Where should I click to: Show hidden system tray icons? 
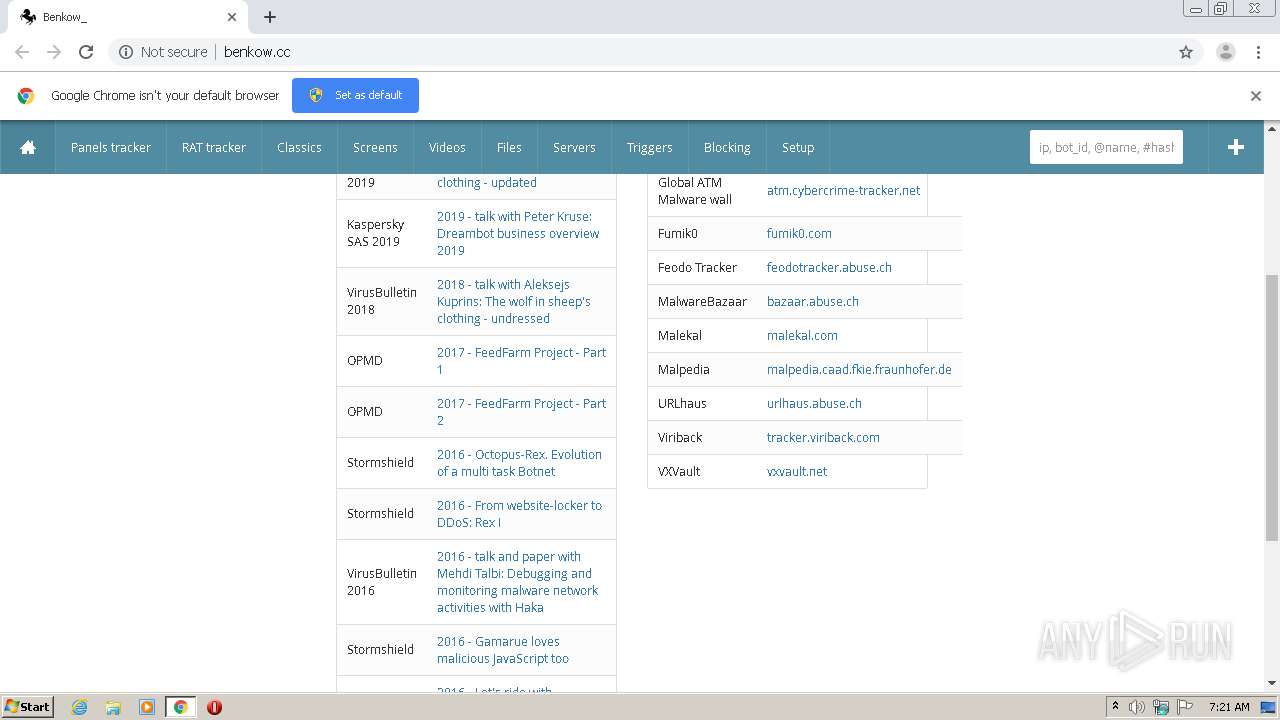pyautogui.click(x=1115, y=707)
